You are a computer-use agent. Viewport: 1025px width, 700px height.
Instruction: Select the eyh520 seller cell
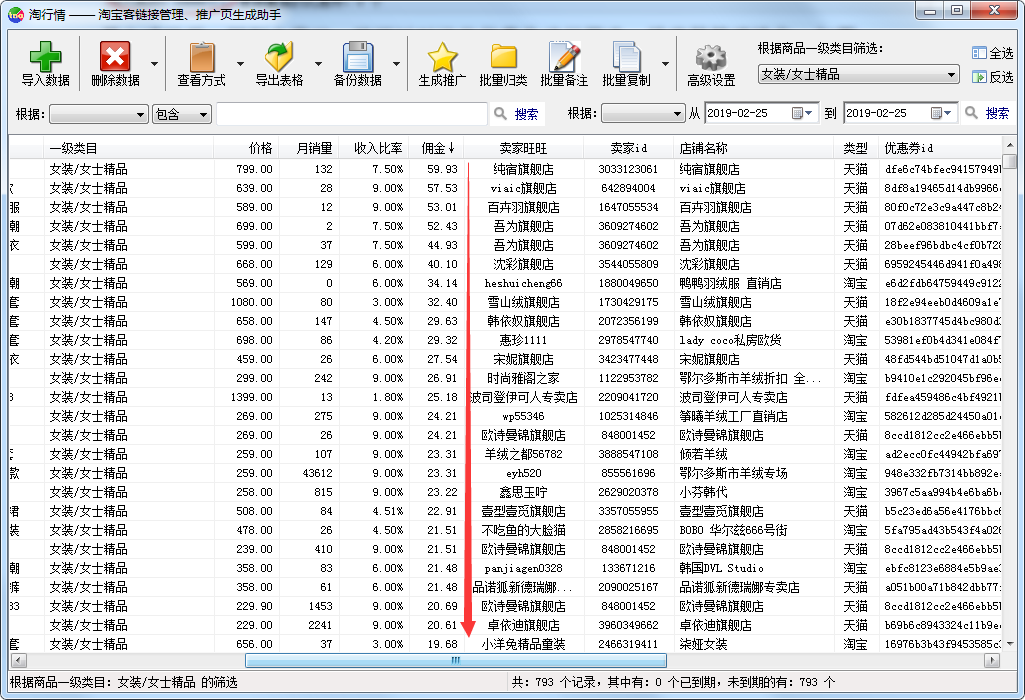[x=523, y=473]
